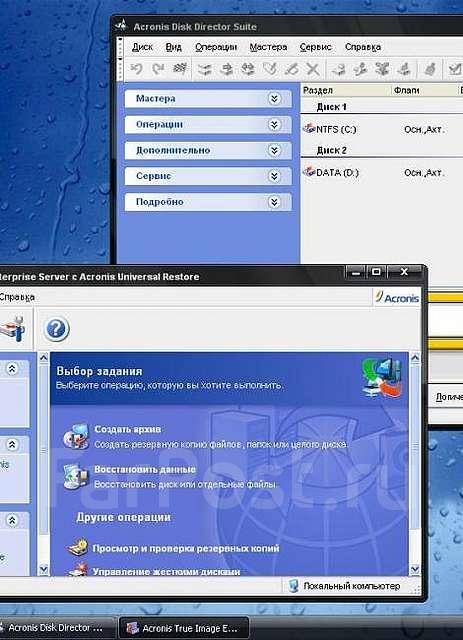Switch to Acronis True Image taskbar button
The image size is (463, 640).
(x=184, y=627)
